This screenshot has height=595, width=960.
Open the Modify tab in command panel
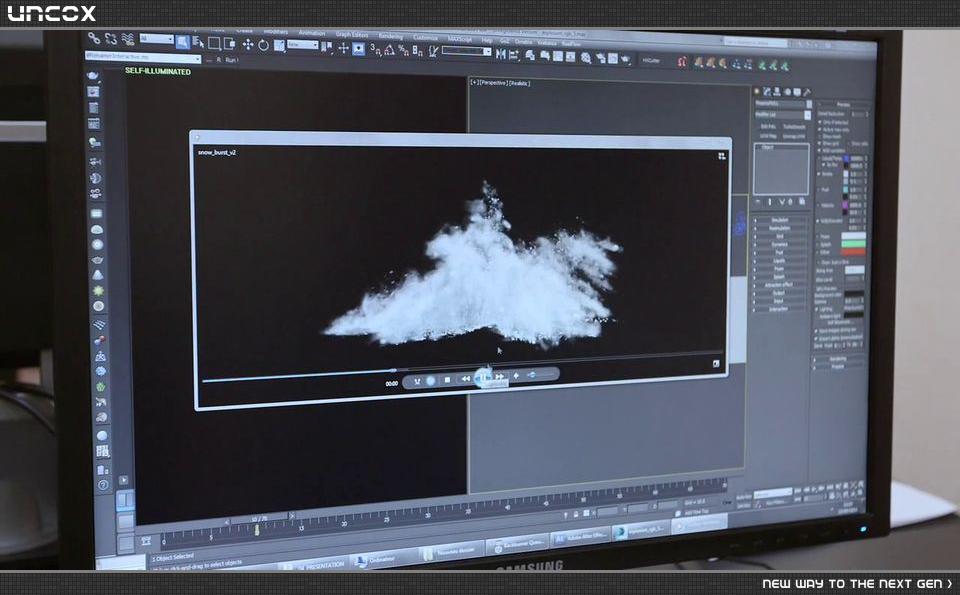coord(767,92)
